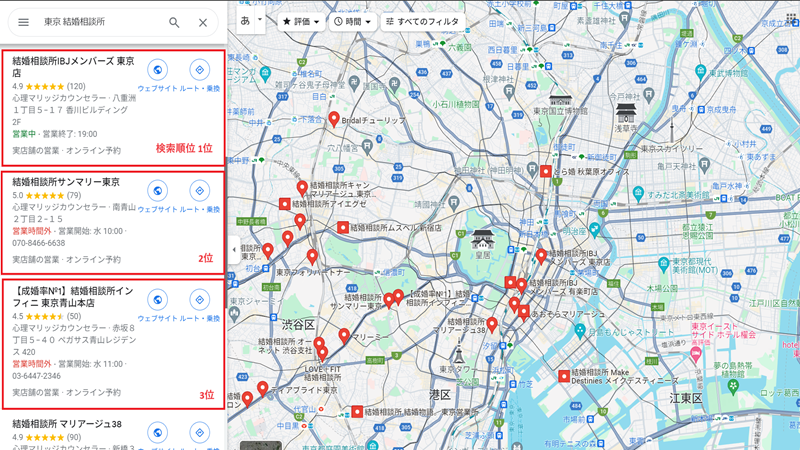Viewport: 800px width, 450px height.
Task: Open website for 結婚相談所インフィニ 東京青山本店
Action: (158, 300)
